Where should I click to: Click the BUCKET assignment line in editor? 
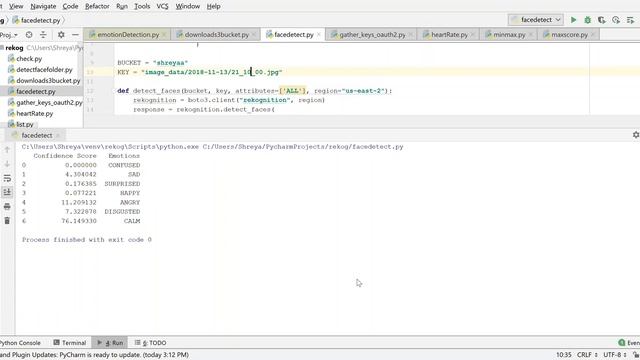click(153, 63)
